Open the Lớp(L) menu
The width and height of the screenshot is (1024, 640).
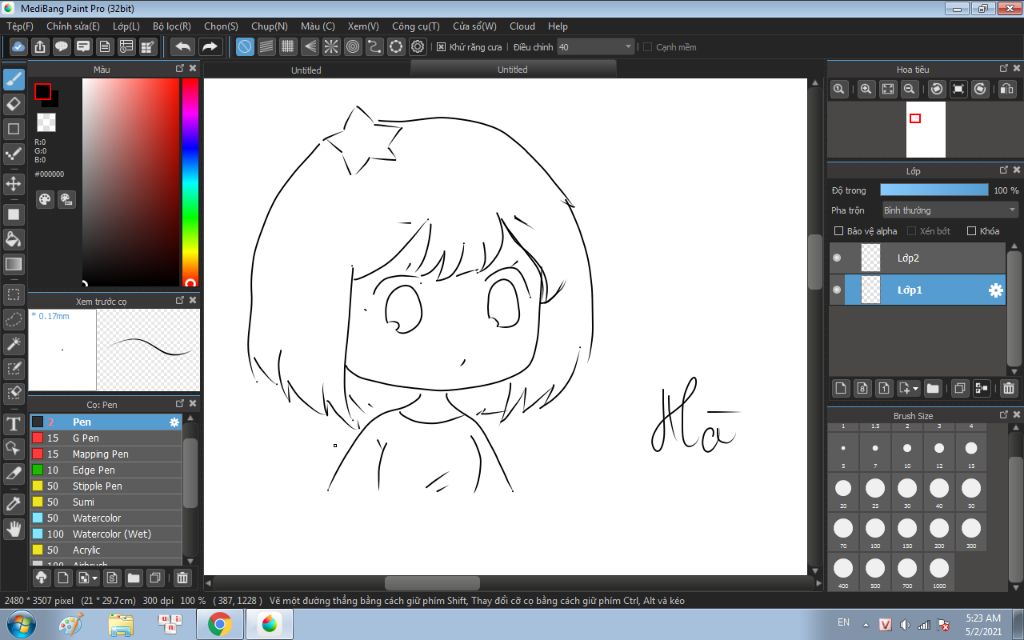[x=126, y=26]
